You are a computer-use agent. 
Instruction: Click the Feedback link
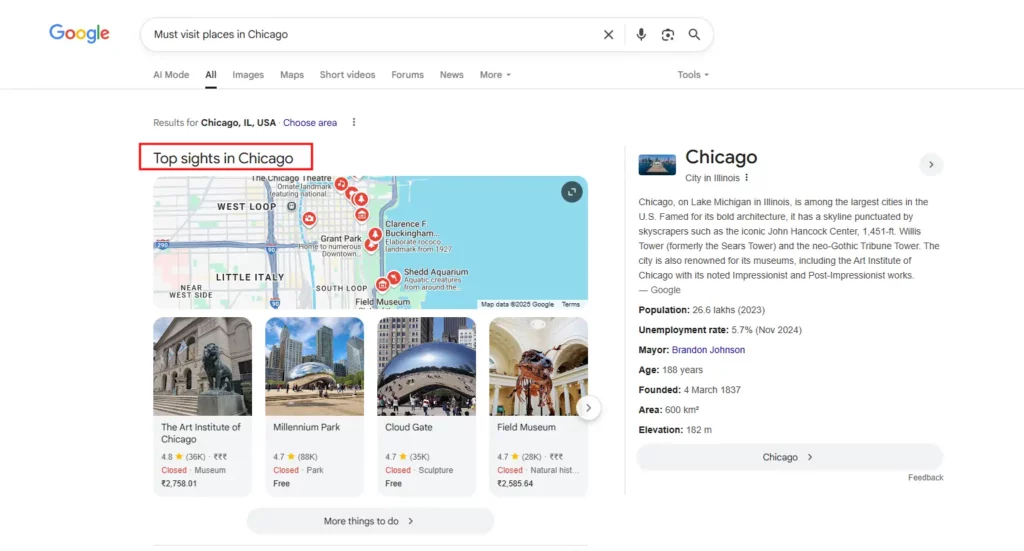[925, 477]
